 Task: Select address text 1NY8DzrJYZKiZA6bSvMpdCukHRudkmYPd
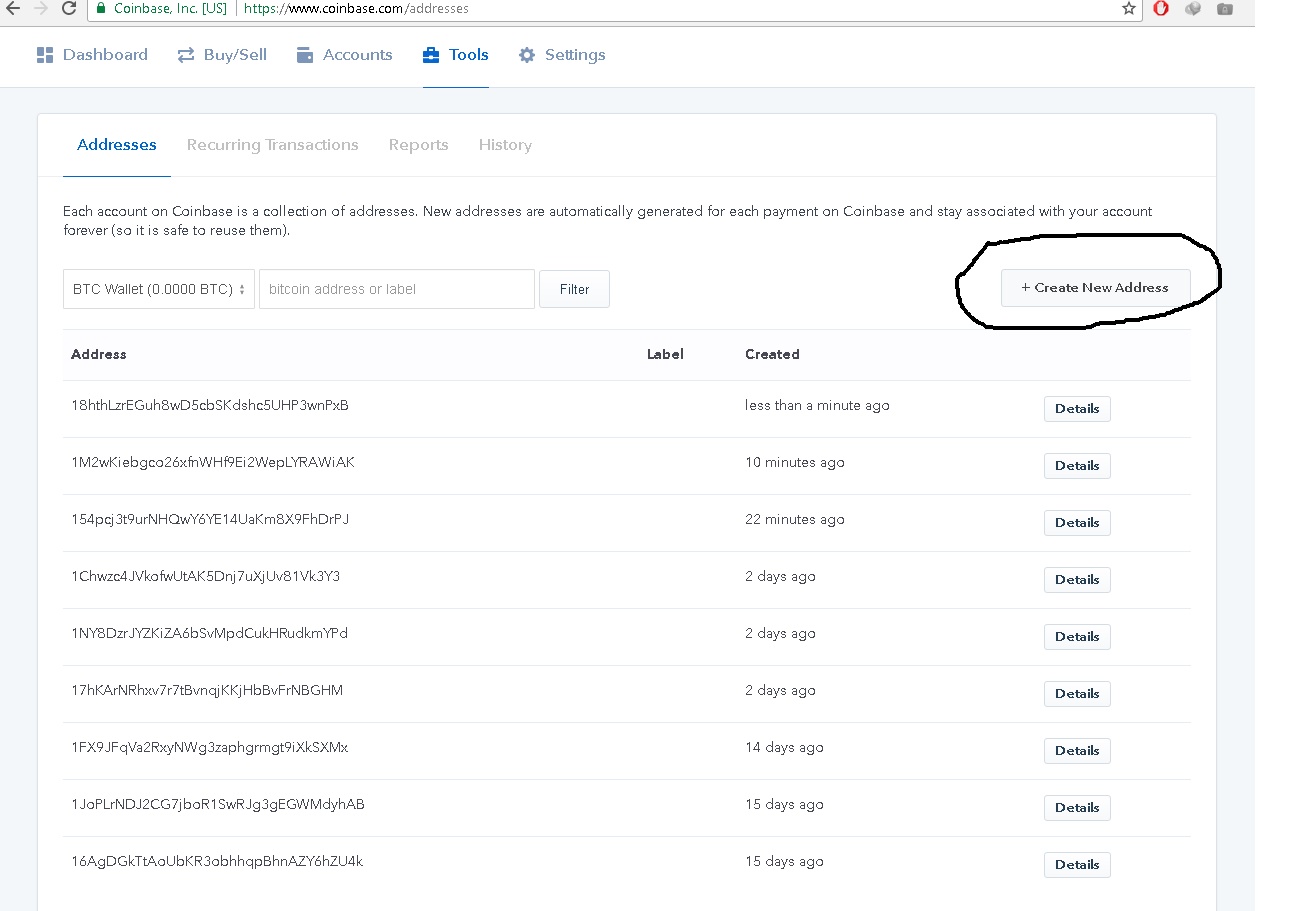[x=210, y=634]
